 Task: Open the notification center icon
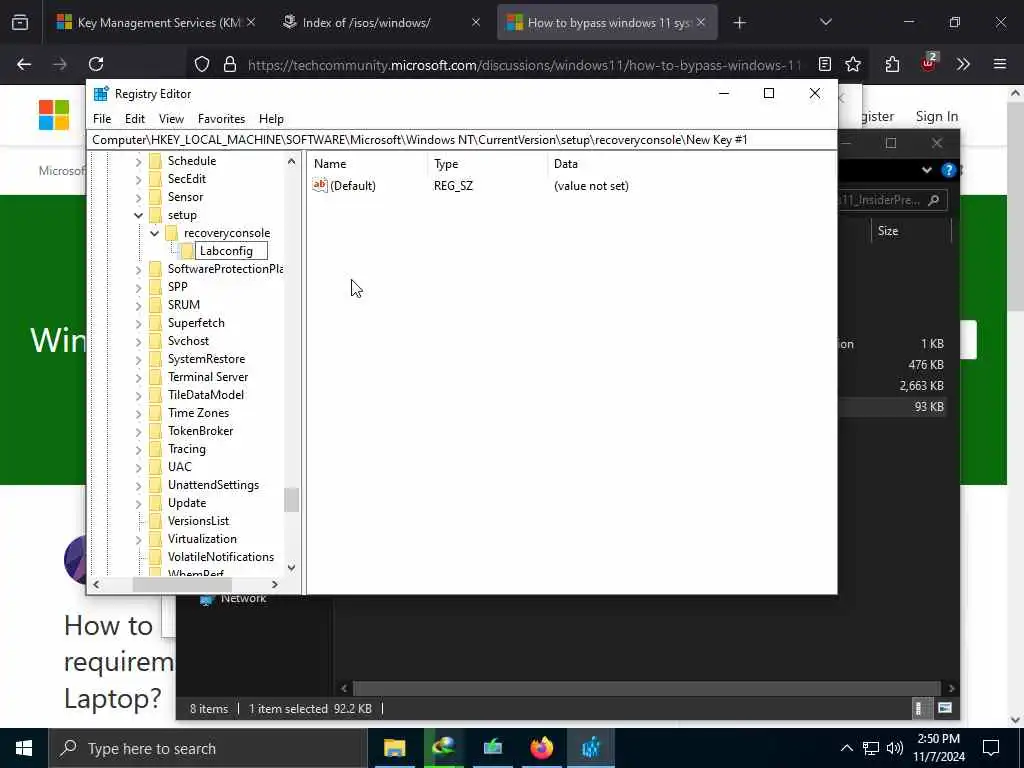point(991,748)
